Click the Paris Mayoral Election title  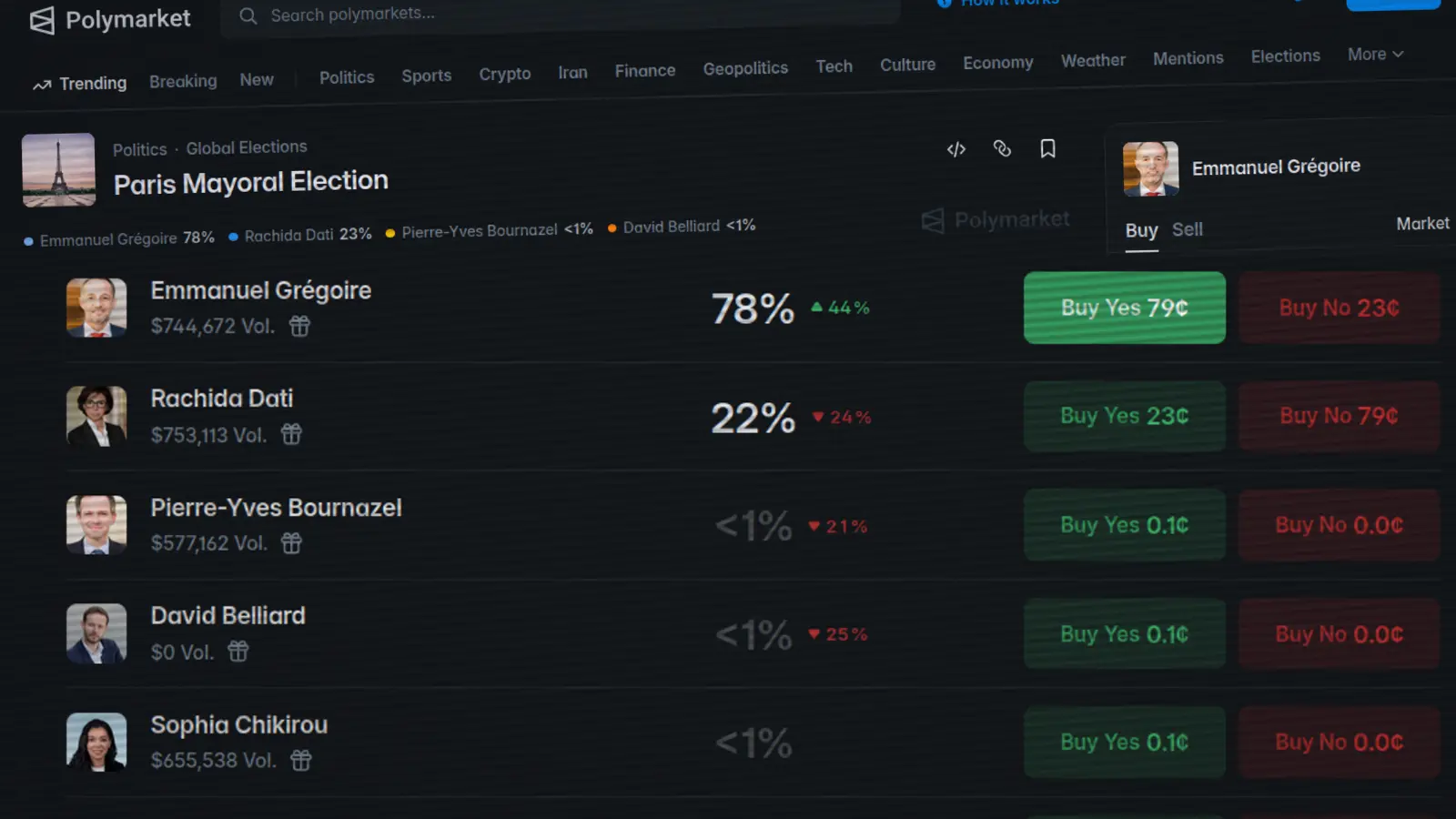tap(251, 182)
